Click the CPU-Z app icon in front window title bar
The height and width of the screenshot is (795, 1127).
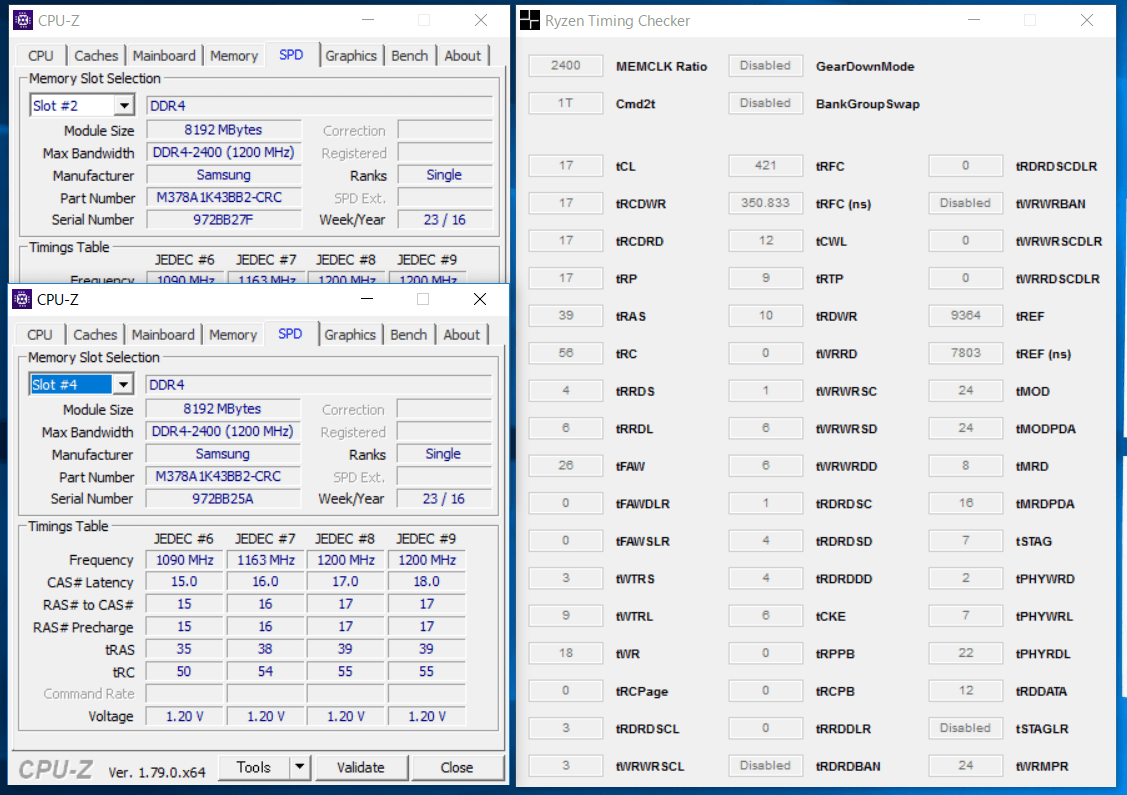22,299
